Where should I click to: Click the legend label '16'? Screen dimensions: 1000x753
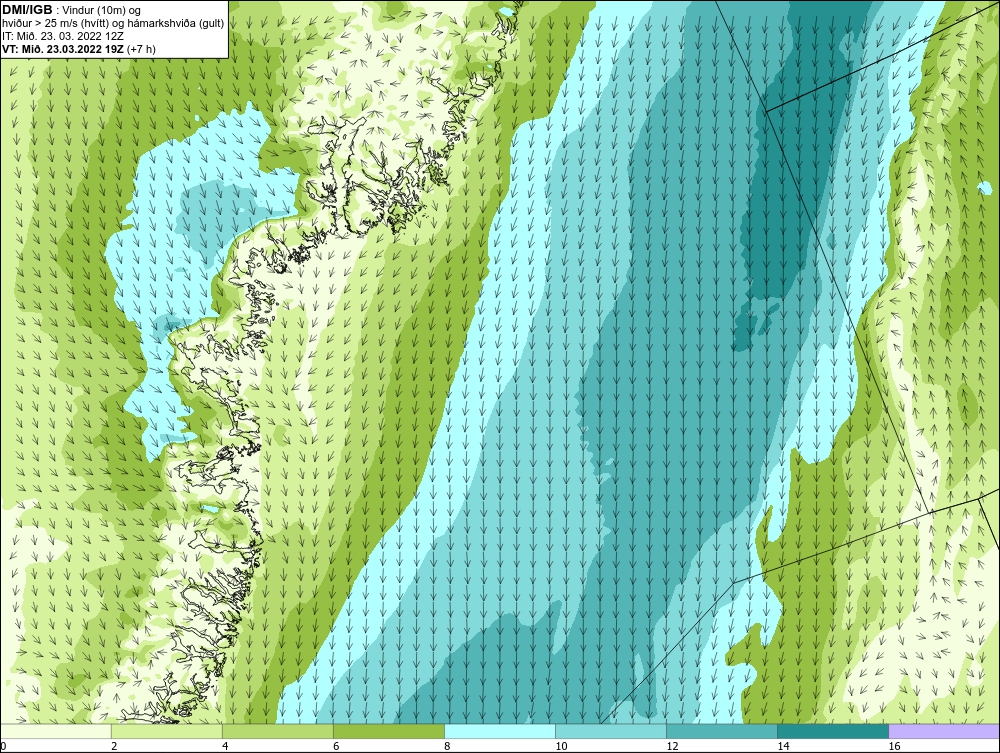pos(894,746)
